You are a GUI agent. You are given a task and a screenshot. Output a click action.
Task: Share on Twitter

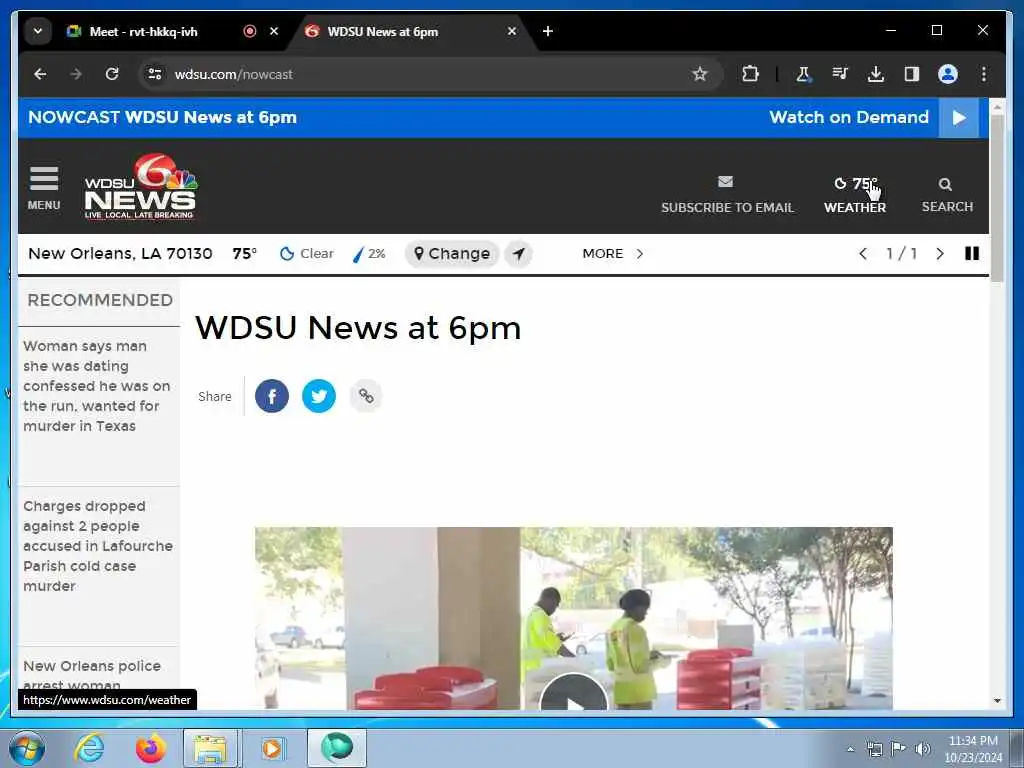pyautogui.click(x=319, y=396)
